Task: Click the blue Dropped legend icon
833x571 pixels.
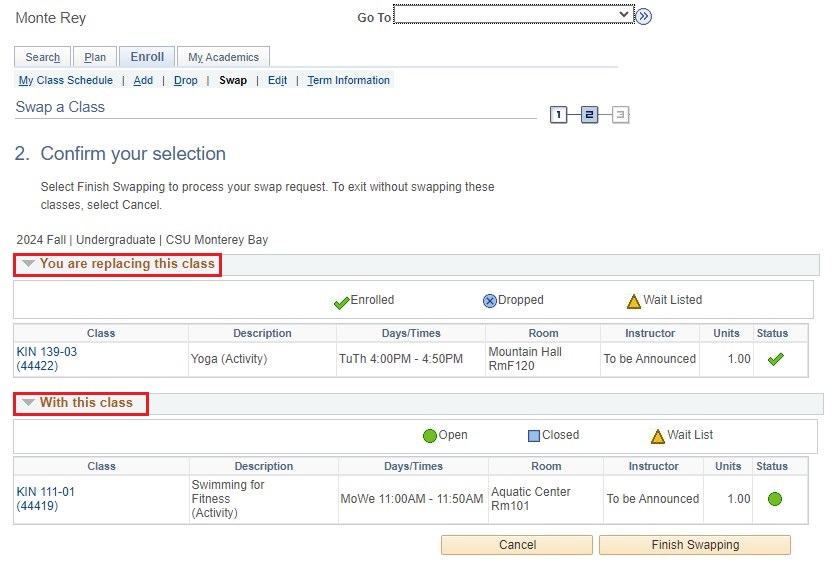Action: point(490,301)
